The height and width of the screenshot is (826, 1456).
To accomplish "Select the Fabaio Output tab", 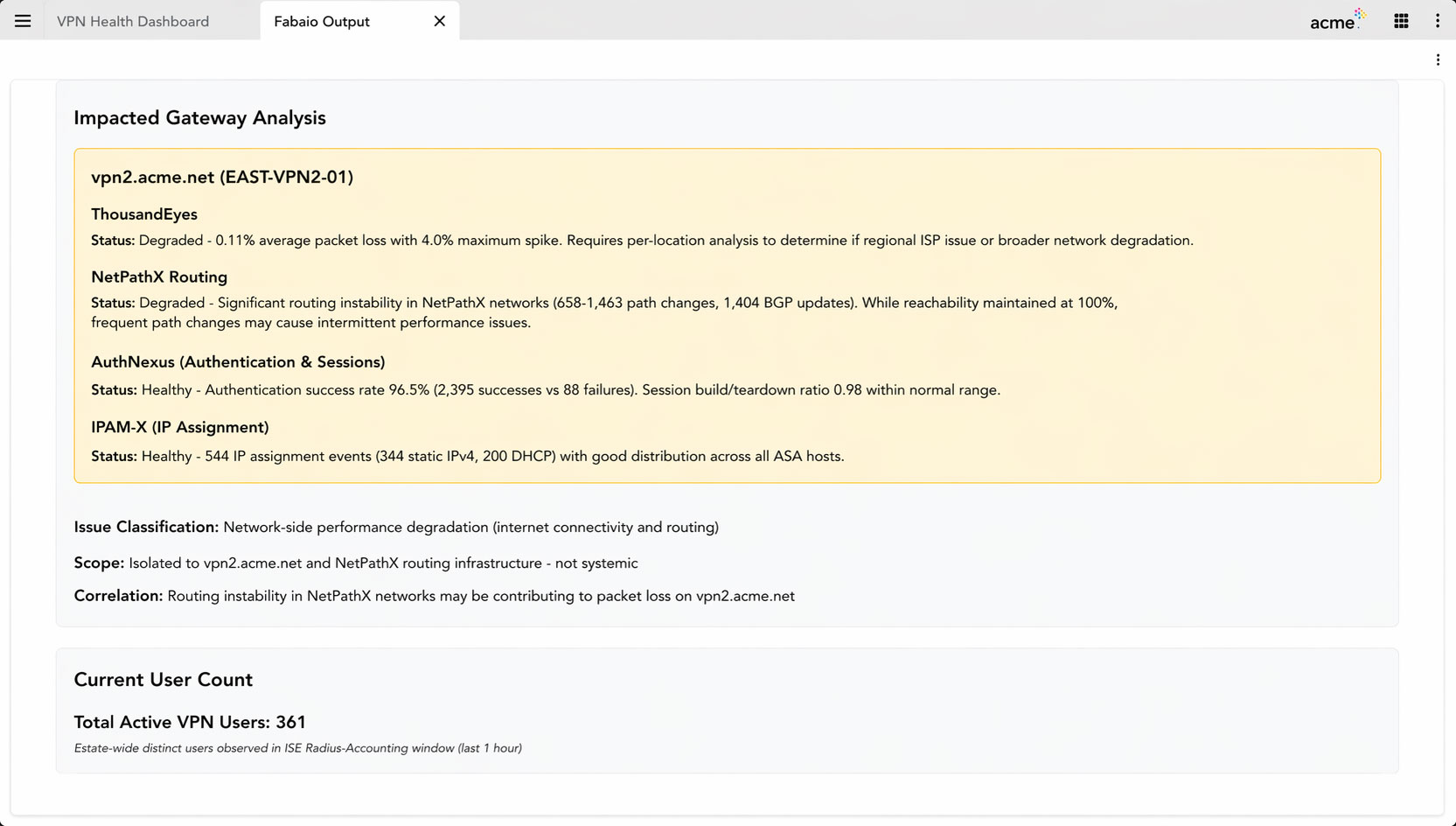I will 322,21.
